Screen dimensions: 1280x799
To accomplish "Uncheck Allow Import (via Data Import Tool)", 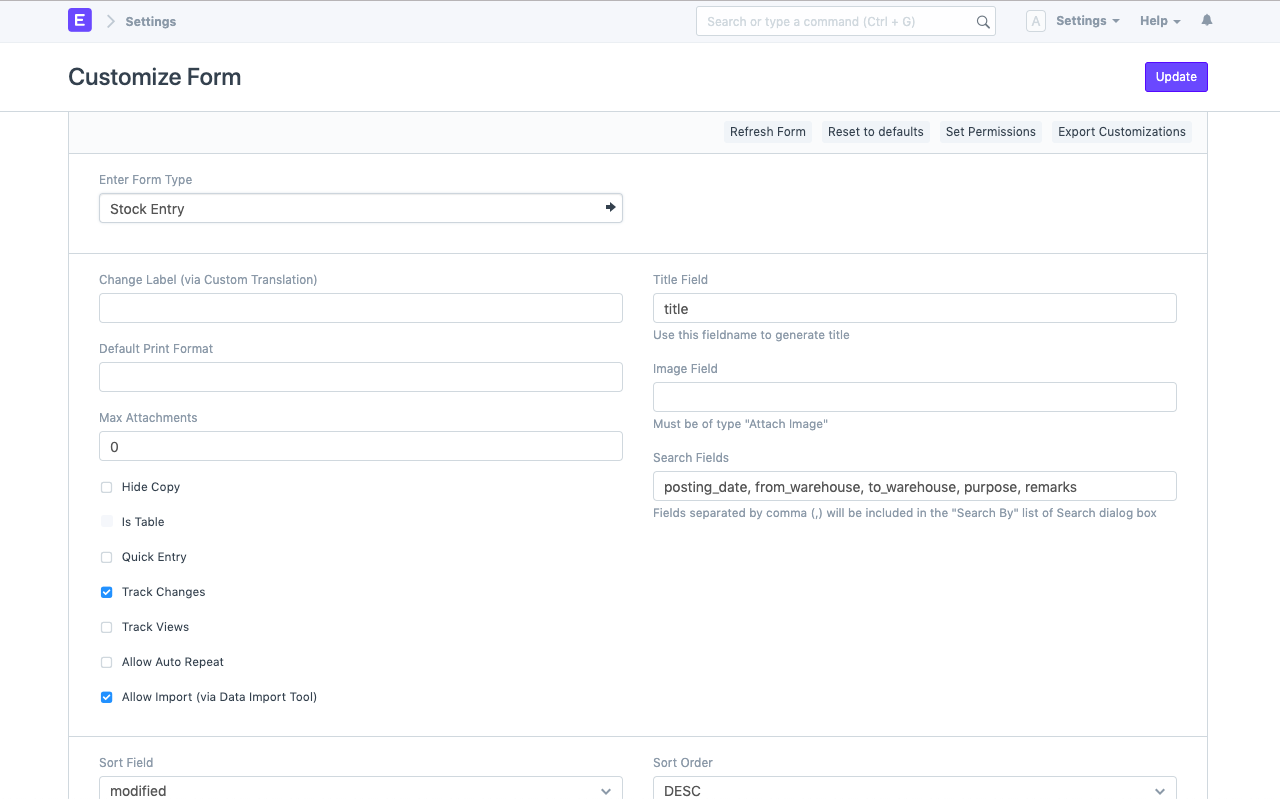I will click(106, 697).
